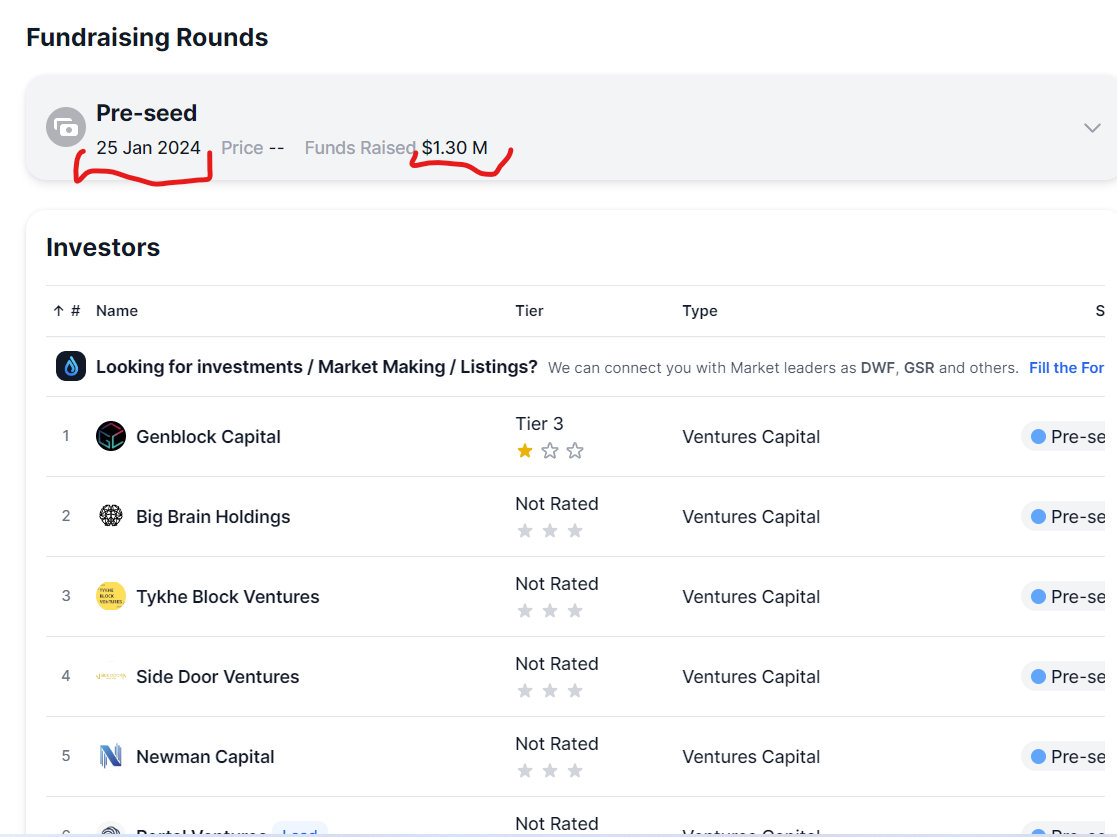Open the Genblock Capital investor page
Viewport: 1117px width, 837px height.
[208, 437]
